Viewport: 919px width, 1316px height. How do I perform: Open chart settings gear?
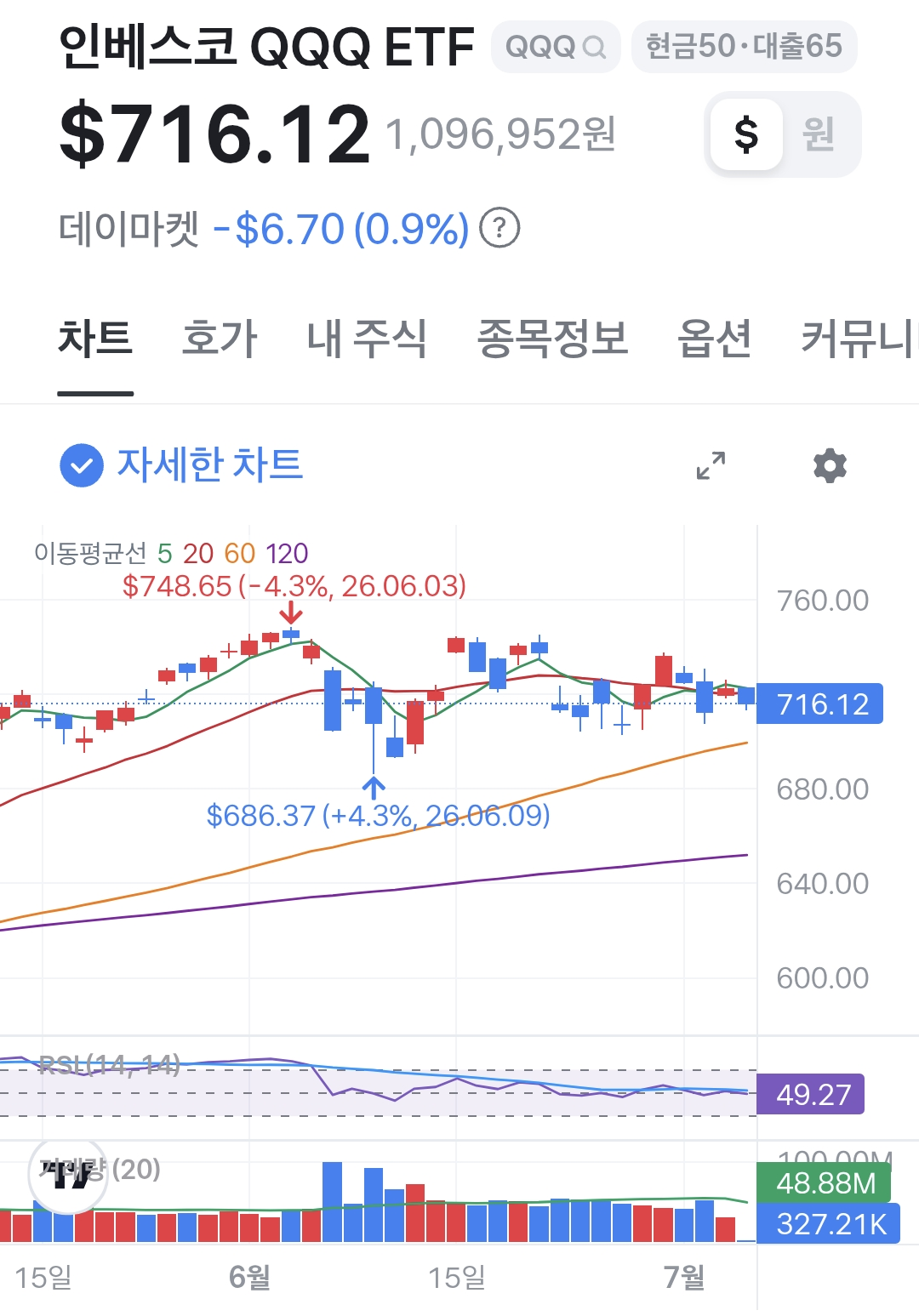pyautogui.click(x=830, y=465)
